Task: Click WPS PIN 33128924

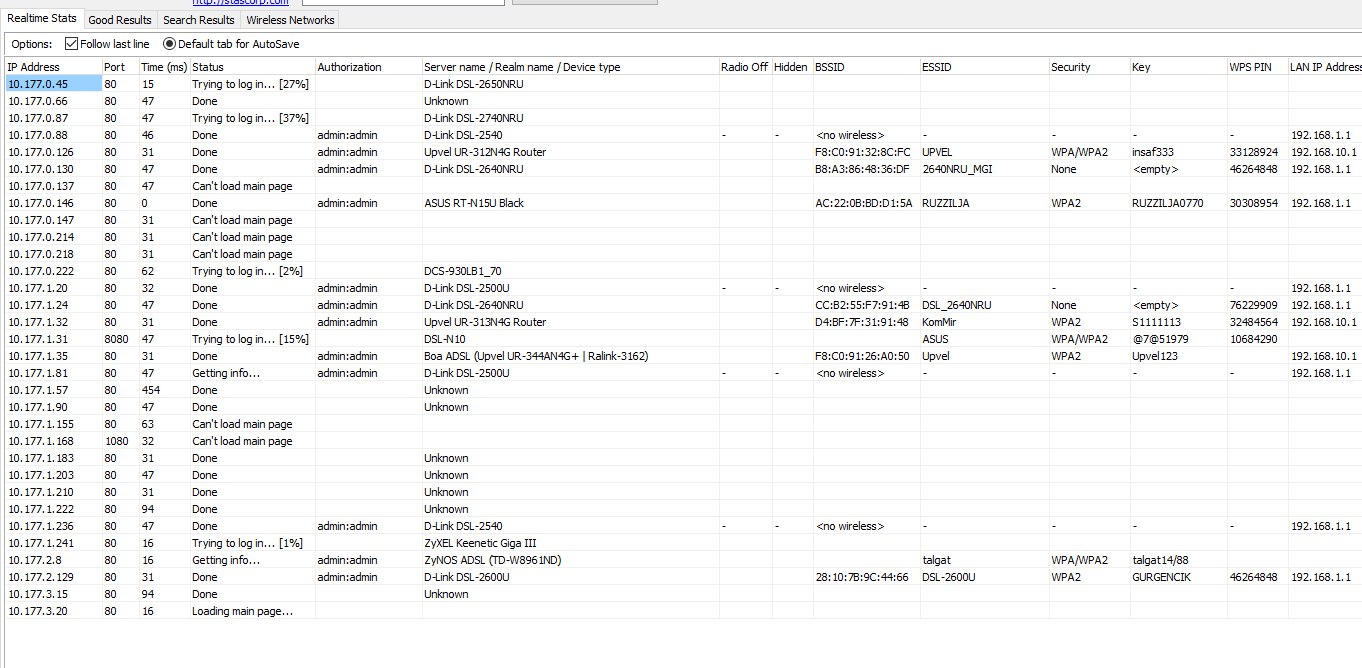Action: pos(1253,152)
